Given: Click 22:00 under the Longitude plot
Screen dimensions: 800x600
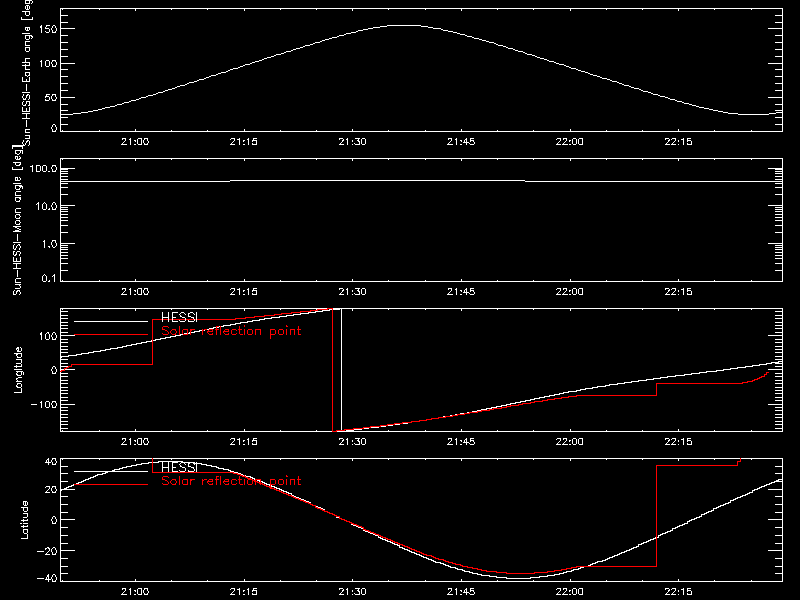Looking at the screenshot, I should click(x=570, y=442).
